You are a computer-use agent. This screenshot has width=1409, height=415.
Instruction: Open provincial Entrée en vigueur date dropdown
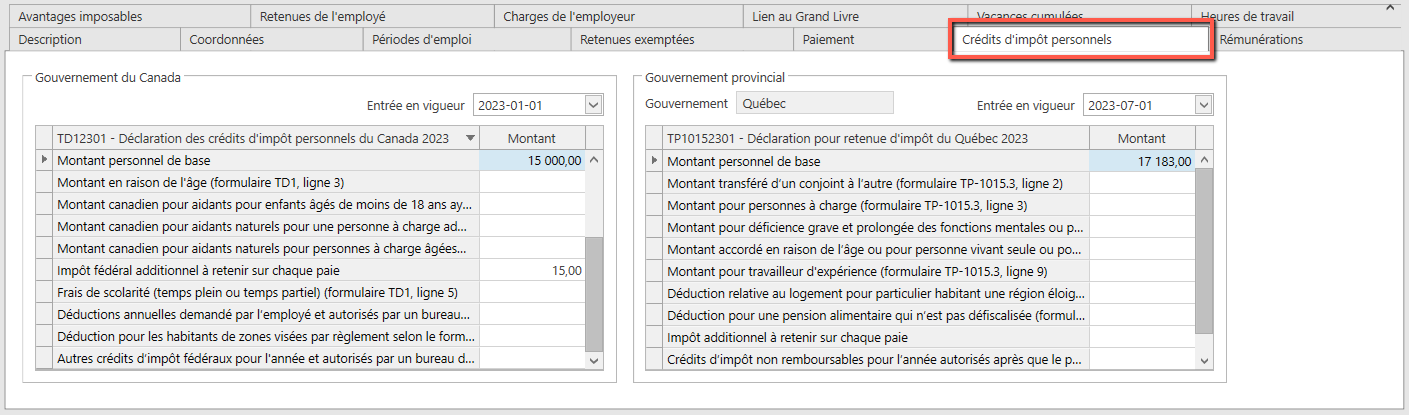1204,105
